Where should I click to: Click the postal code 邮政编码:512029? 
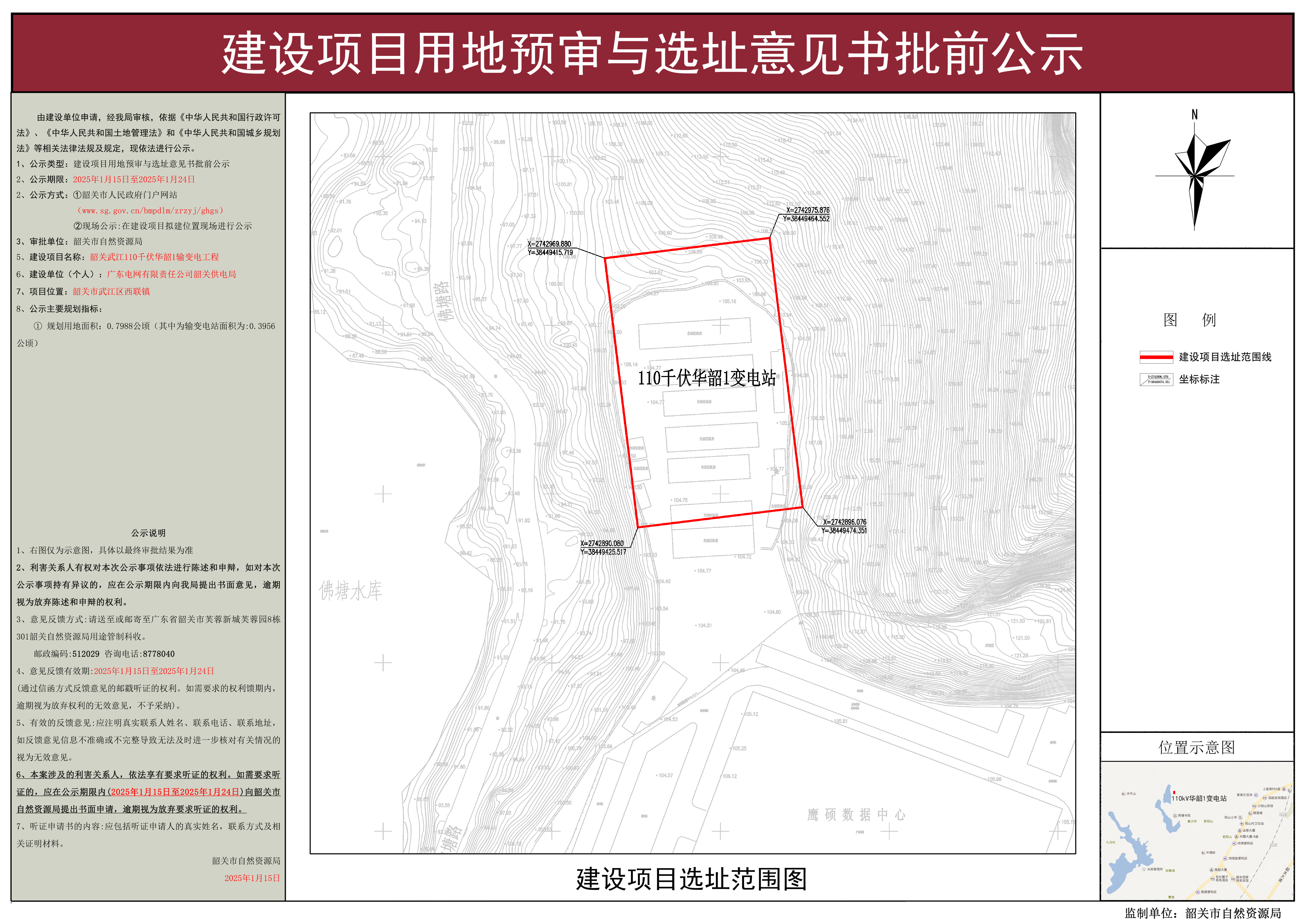pos(67,654)
